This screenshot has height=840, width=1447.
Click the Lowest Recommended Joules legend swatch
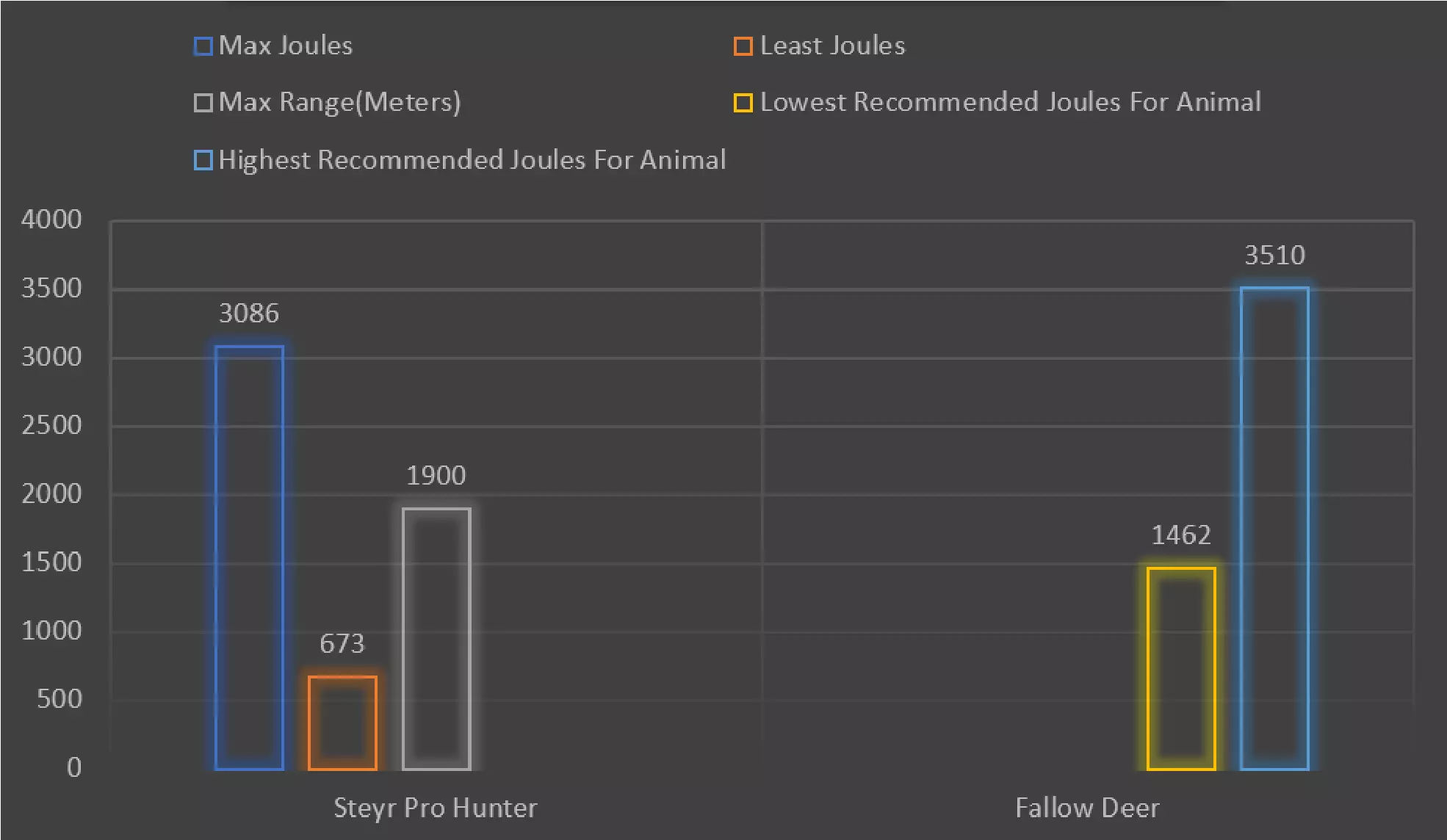pyautogui.click(x=743, y=103)
